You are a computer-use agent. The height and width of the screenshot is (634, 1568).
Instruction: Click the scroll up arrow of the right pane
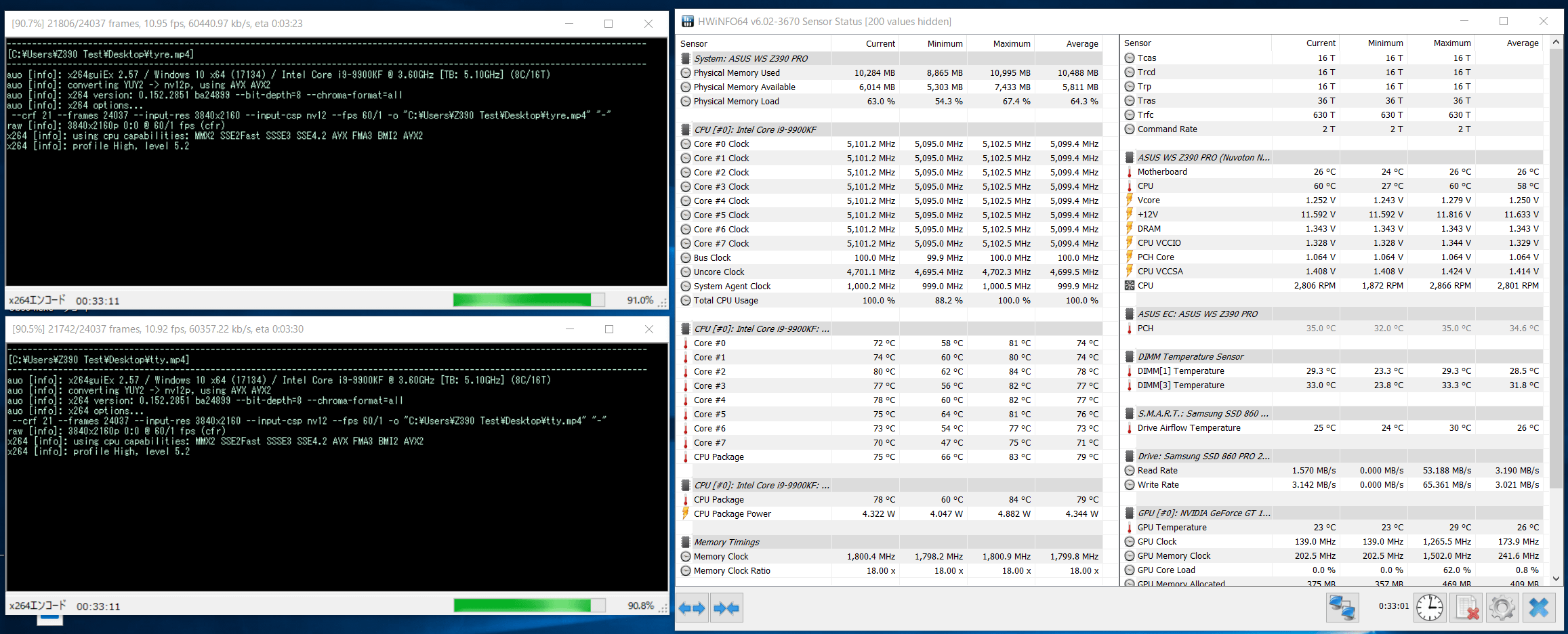[x=1556, y=42]
